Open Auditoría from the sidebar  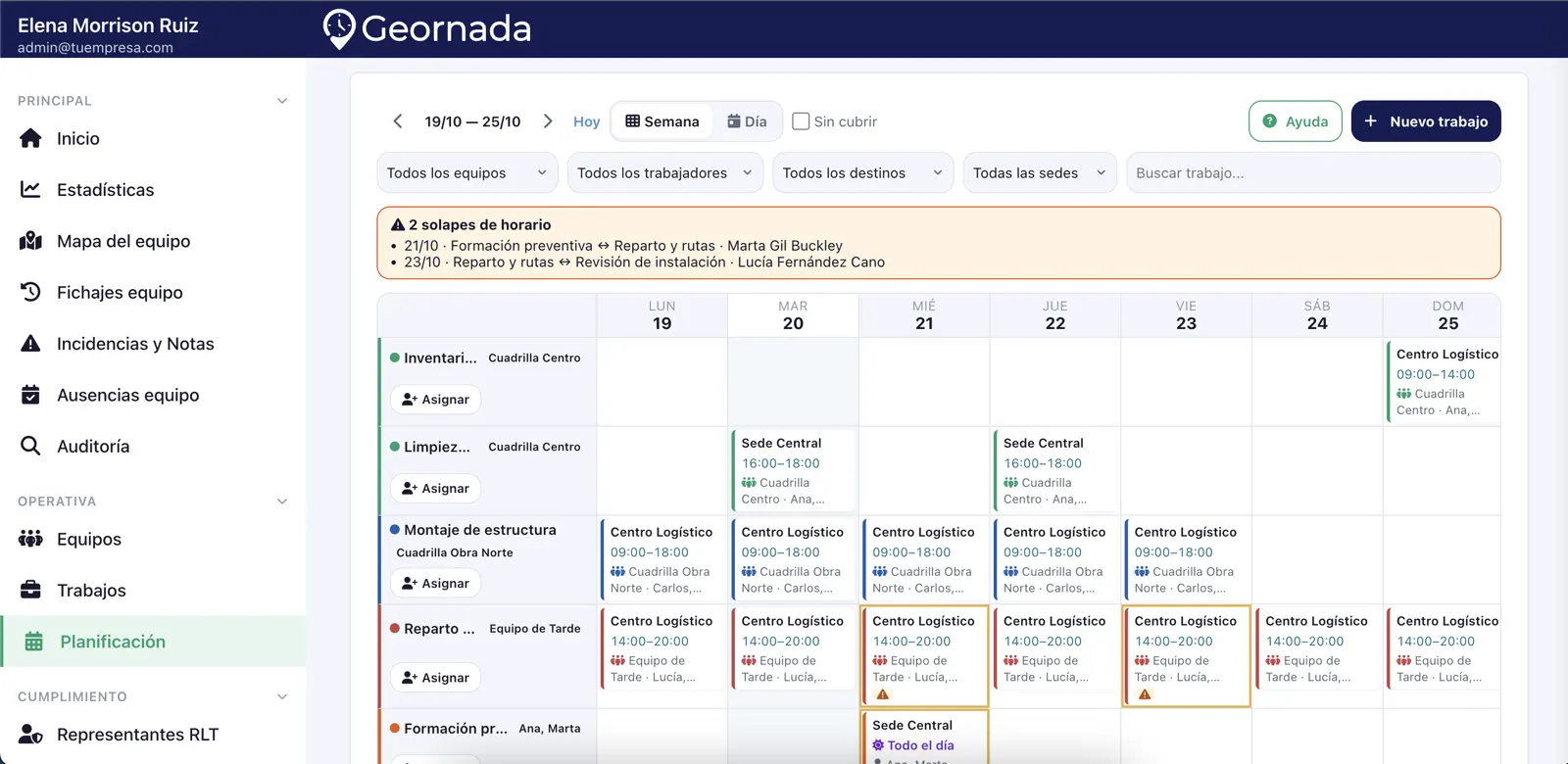[x=153, y=446]
